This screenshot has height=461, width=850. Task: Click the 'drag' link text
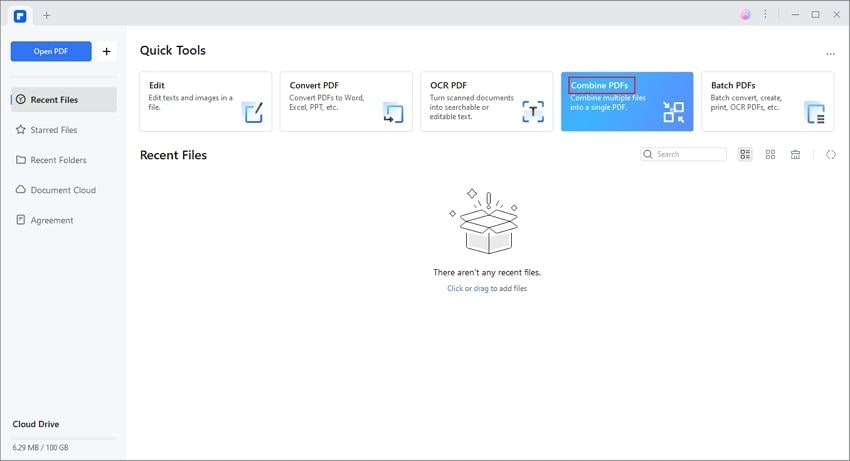(x=481, y=289)
